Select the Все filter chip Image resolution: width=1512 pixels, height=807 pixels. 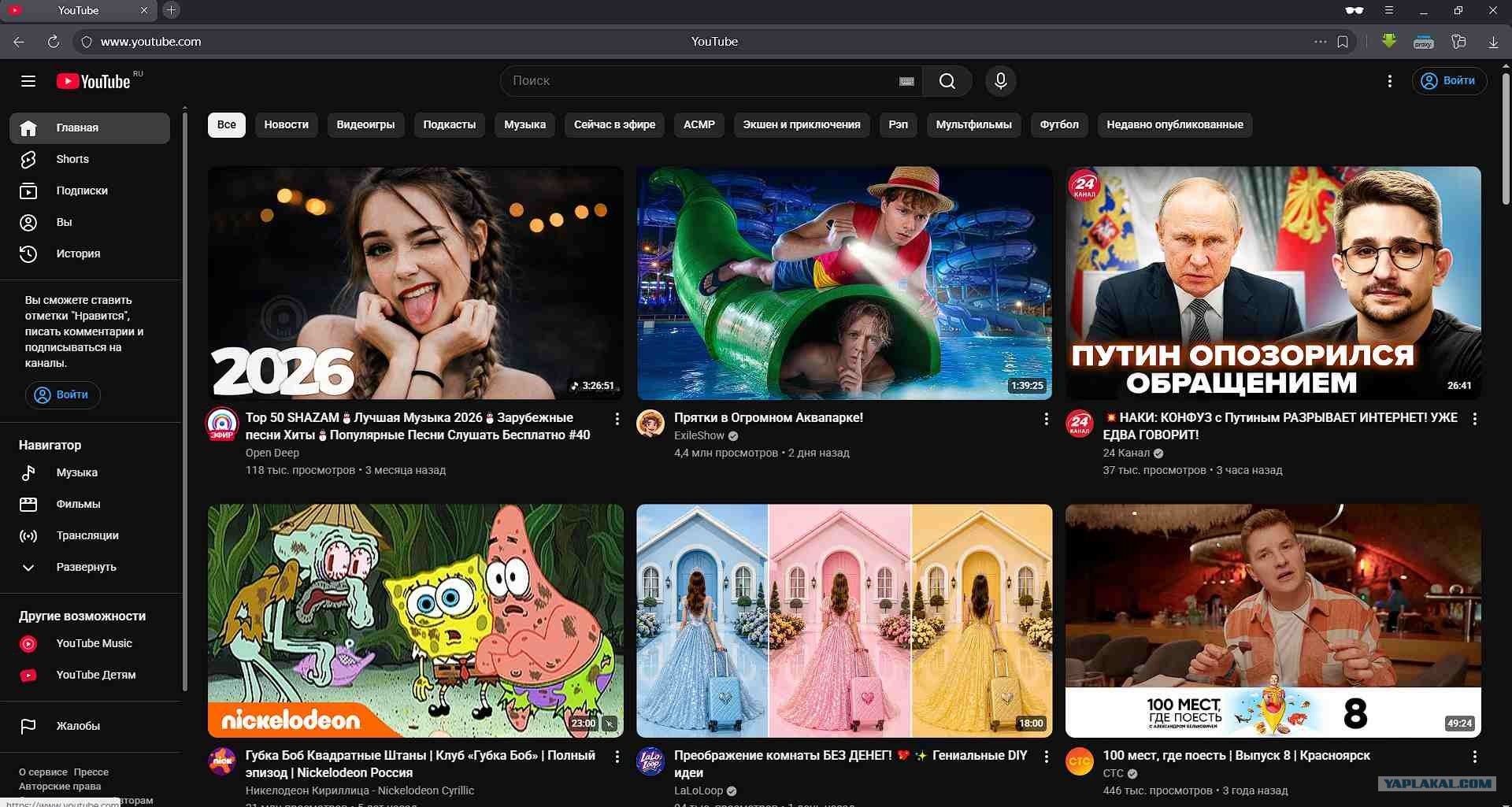[227, 124]
